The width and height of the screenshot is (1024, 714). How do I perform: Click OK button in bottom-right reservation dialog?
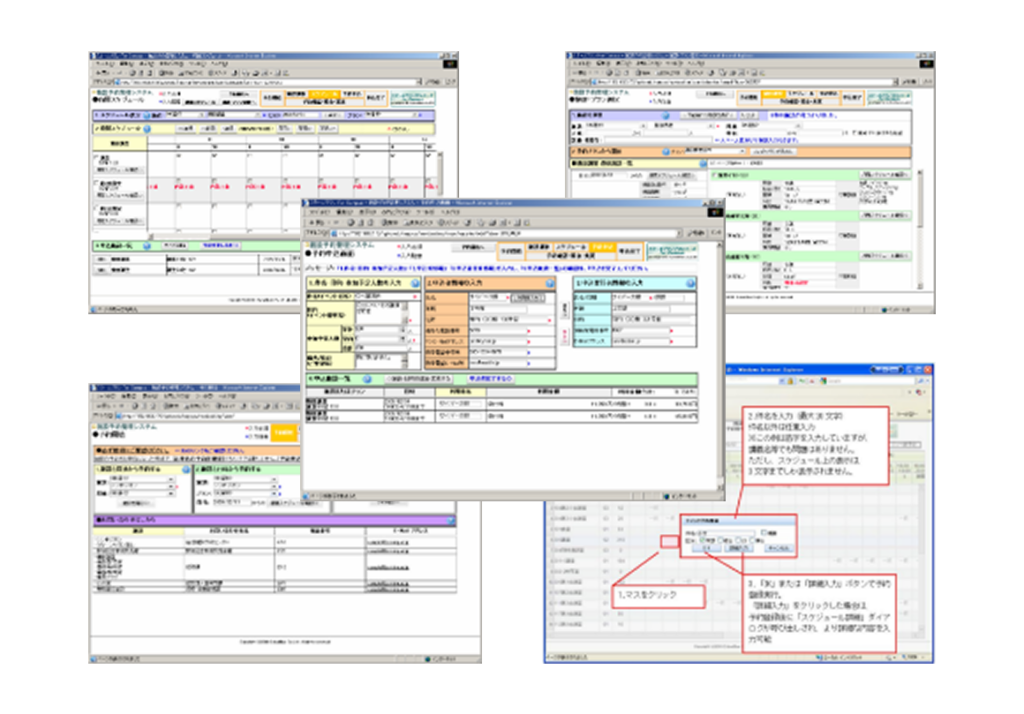(707, 549)
